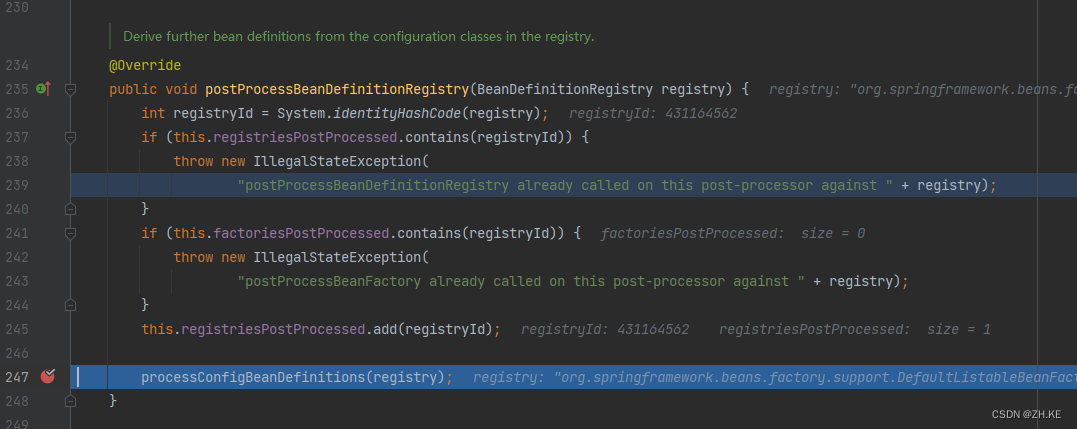Collapse the if block fold marker at line 237
Viewport: 1077px width, 429px height.
70,137
